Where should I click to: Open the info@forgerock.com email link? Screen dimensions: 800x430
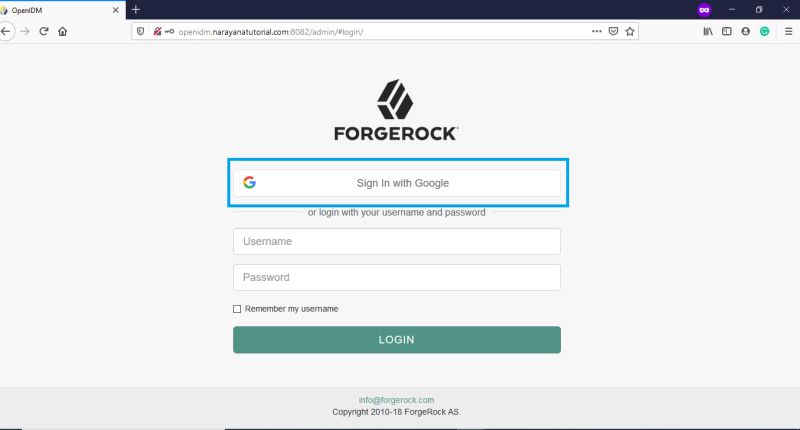(x=396, y=400)
